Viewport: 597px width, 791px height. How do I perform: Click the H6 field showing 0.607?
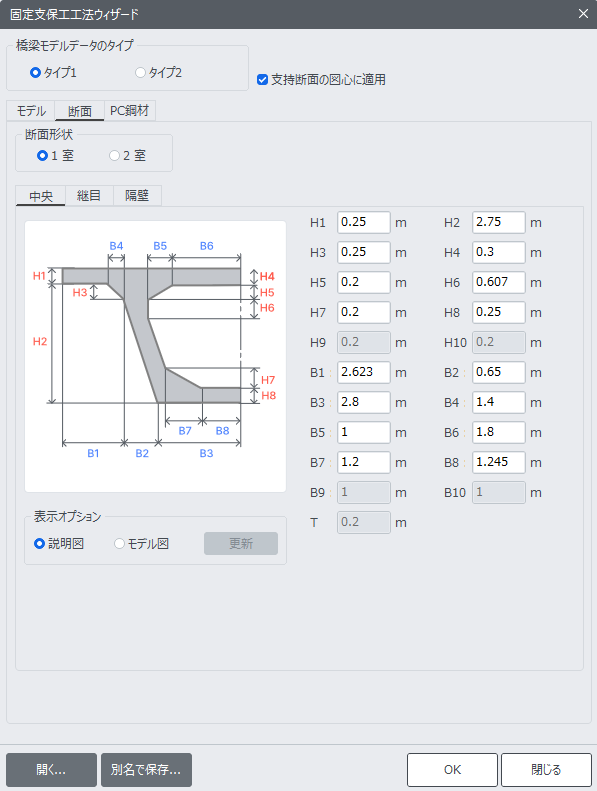499,282
